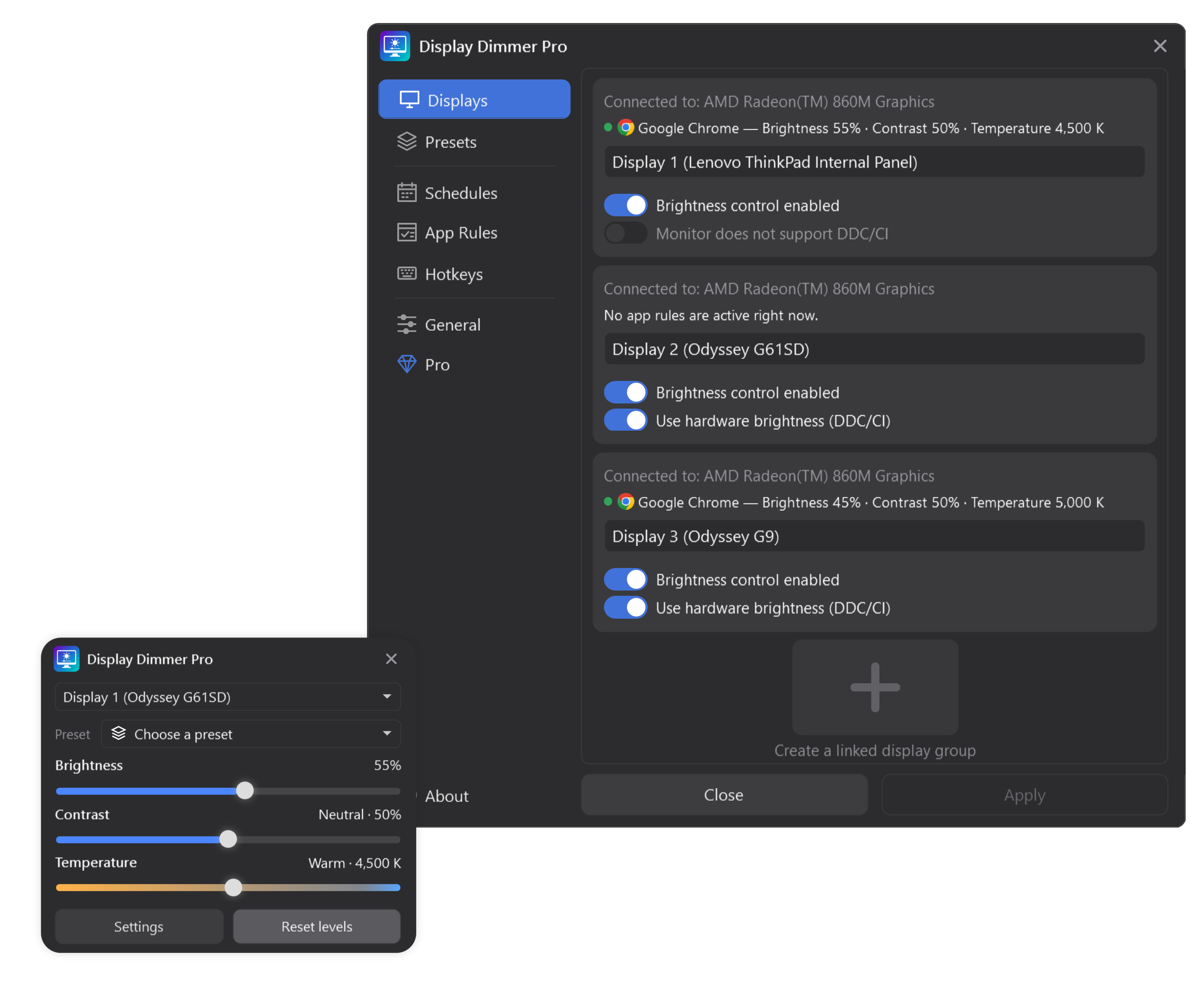
Task: Edit the Display 1 Lenovo ThinkPad name field
Action: (874, 162)
